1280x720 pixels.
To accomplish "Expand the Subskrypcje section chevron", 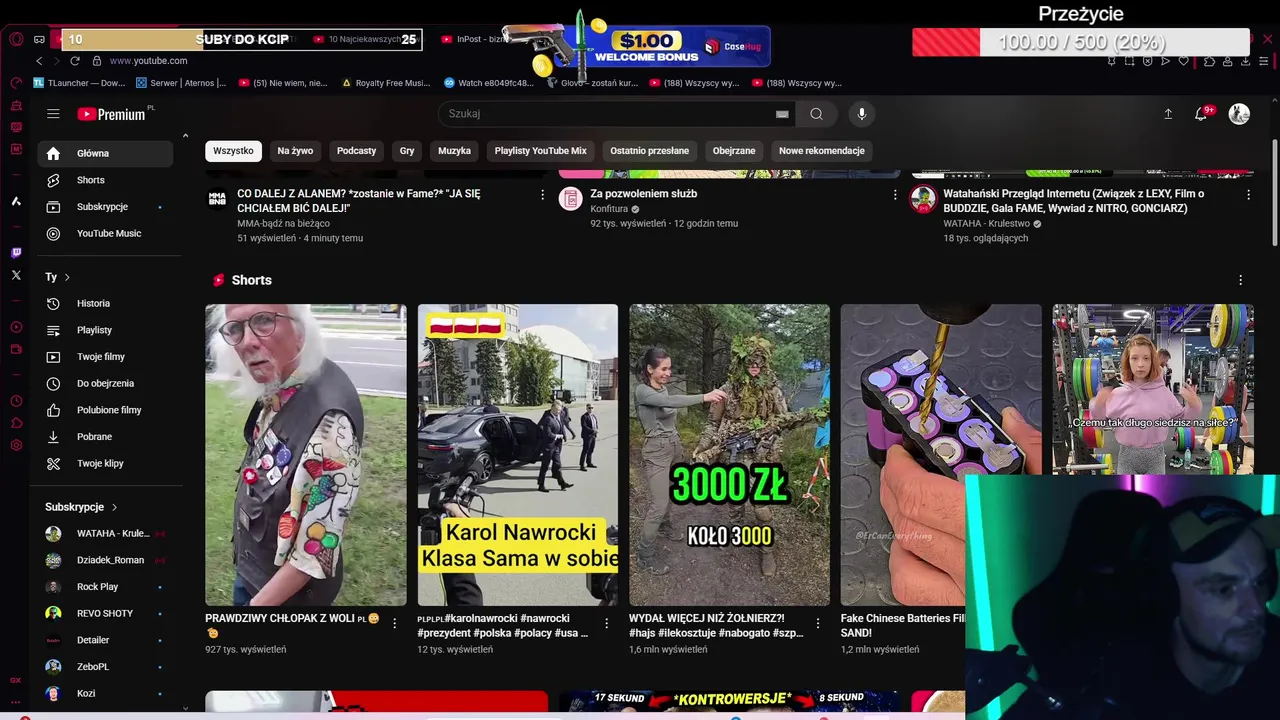I will (114, 507).
